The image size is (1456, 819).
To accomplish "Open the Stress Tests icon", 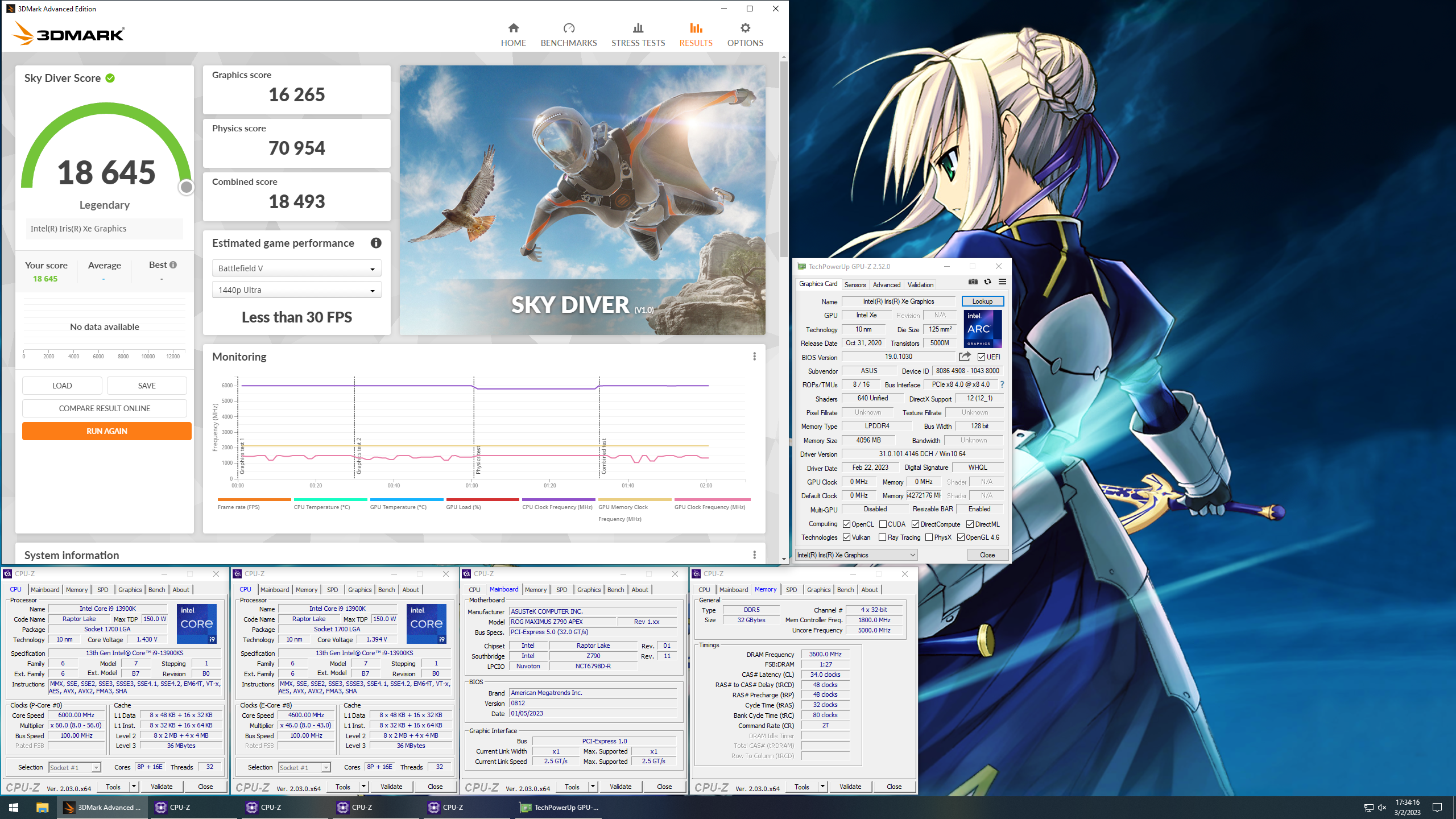I will (638, 28).
